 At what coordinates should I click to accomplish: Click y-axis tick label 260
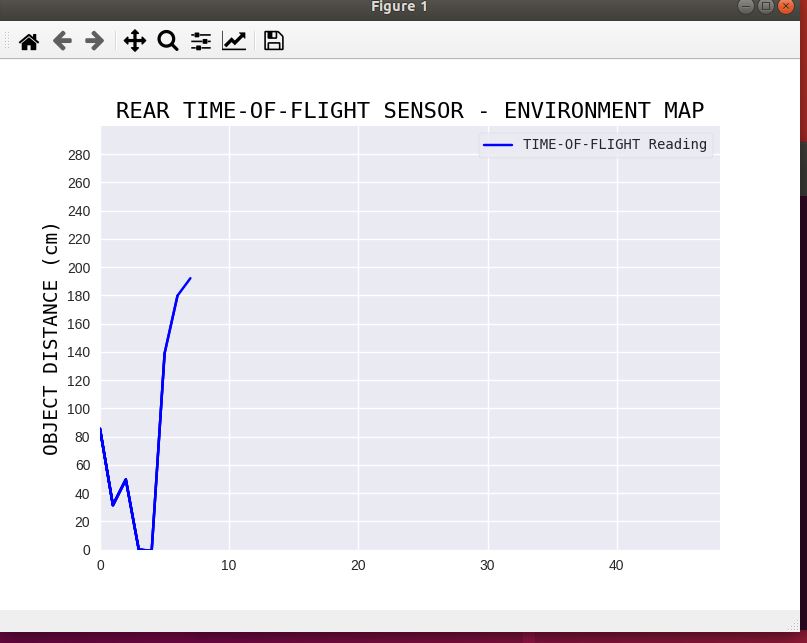(79, 183)
